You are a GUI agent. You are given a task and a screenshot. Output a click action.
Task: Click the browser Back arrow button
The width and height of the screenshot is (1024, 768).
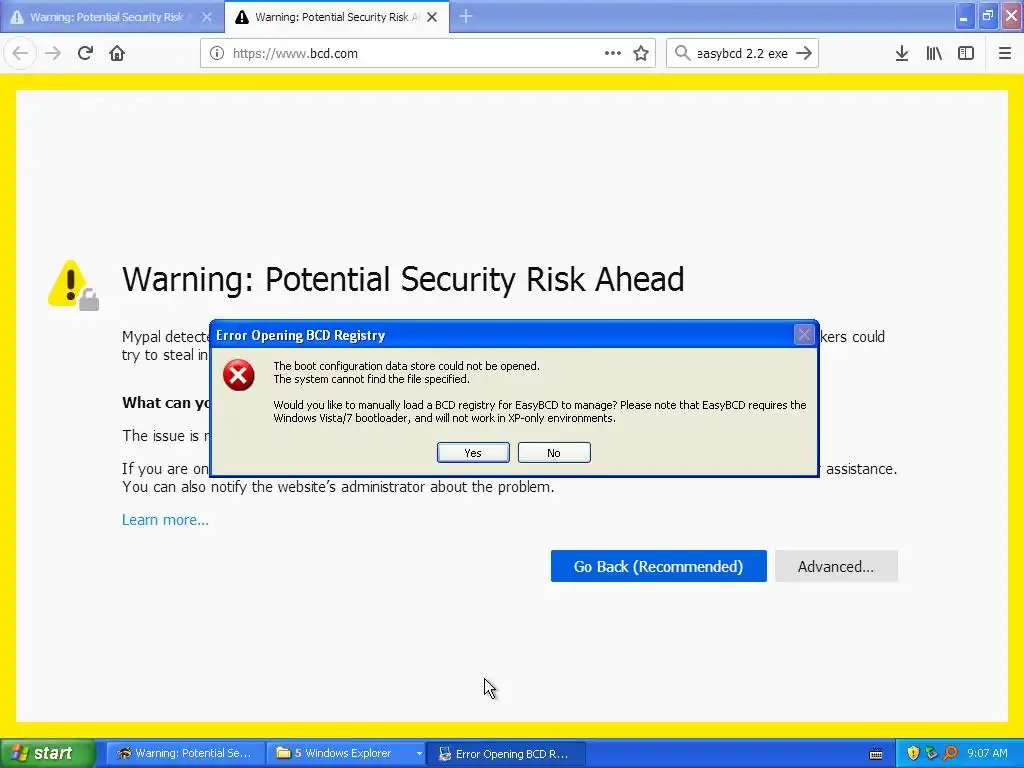click(x=20, y=53)
